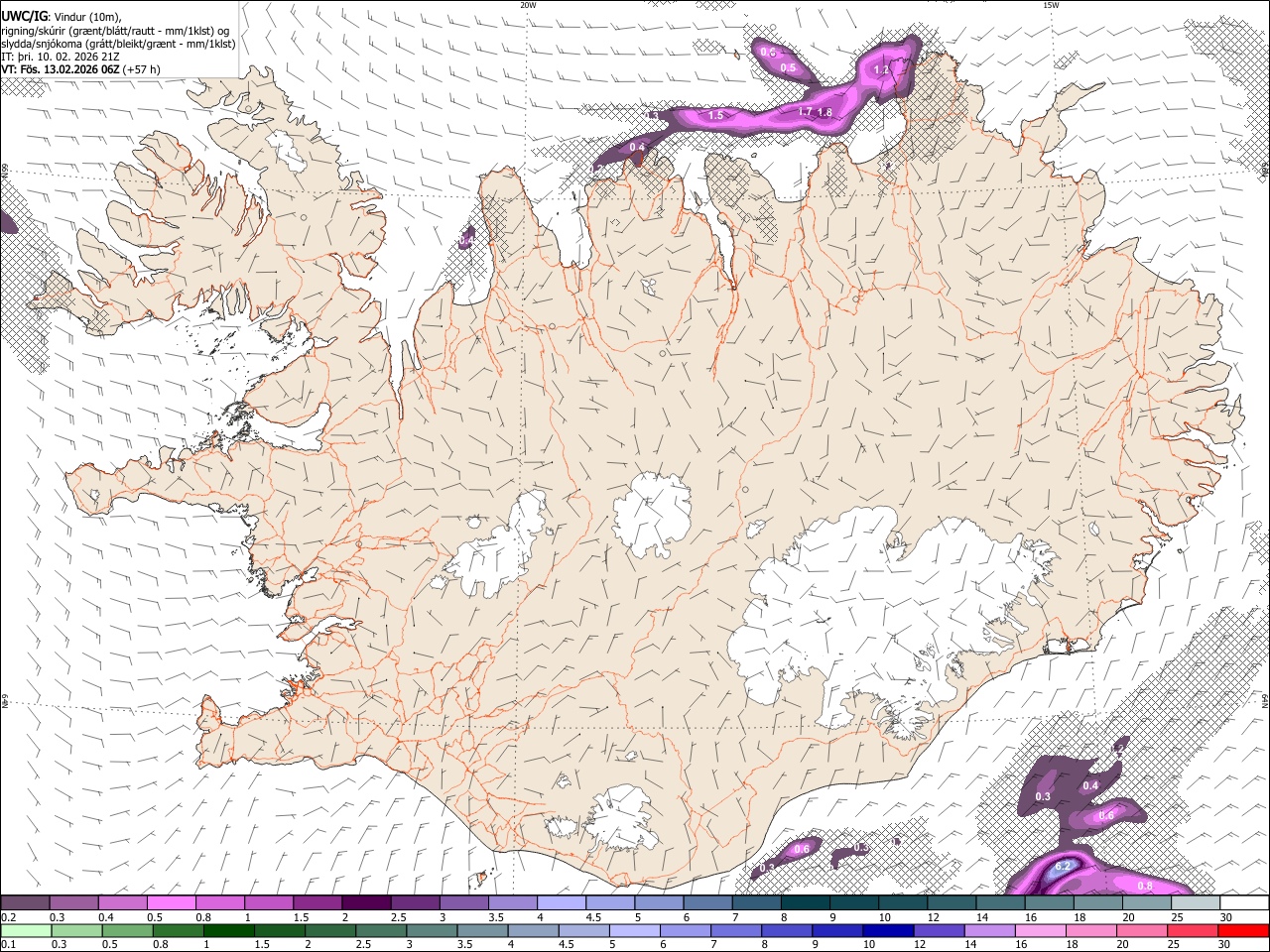1270x952 pixels.
Task: Pick the grey-purple swatch starting the snow legend
Action: tap(26, 902)
